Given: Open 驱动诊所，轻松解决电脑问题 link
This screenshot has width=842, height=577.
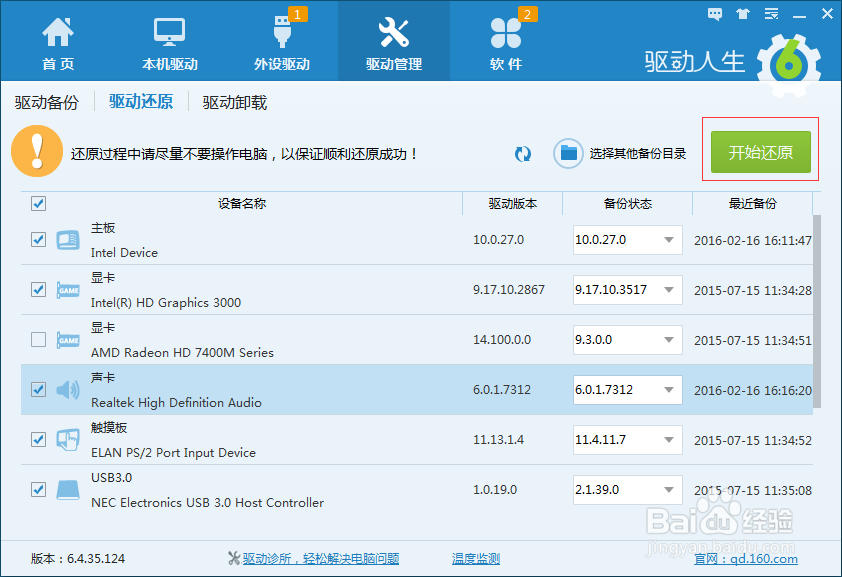Looking at the screenshot, I should 321,559.
